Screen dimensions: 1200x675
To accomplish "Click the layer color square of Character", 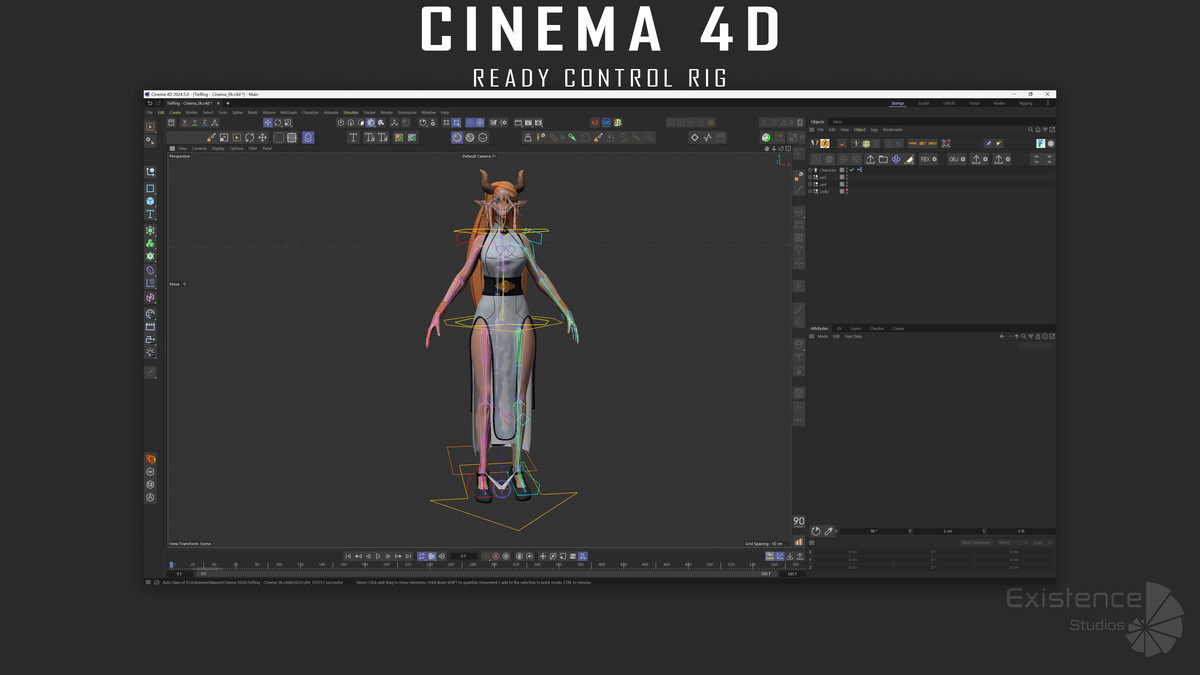I will [x=842, y=170].
